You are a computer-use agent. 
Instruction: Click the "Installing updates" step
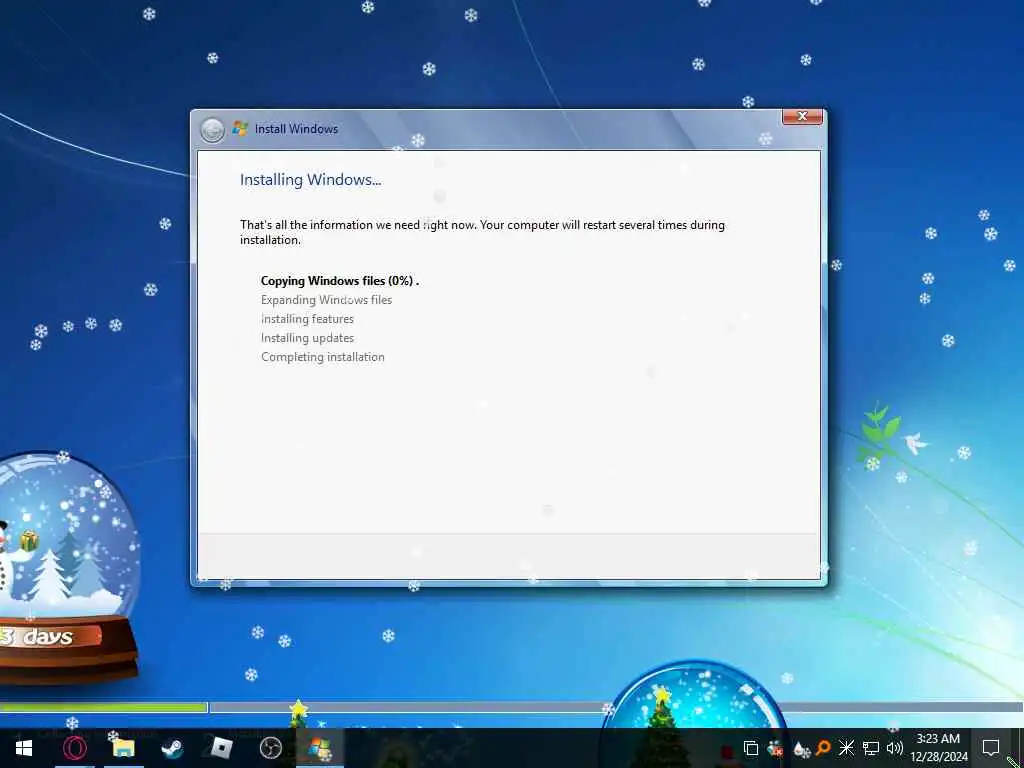307,338
